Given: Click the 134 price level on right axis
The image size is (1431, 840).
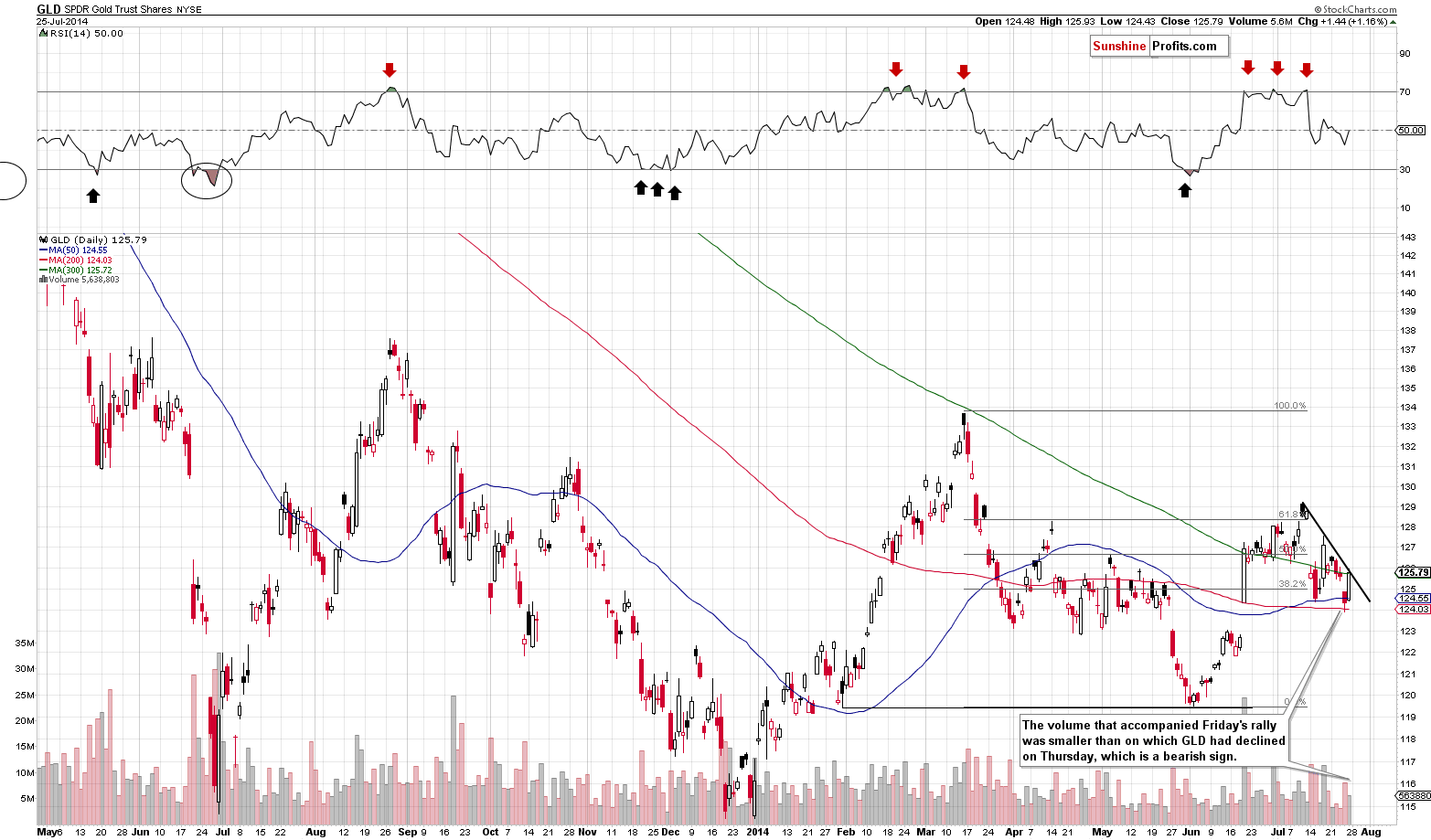Looking at the screenshot, I should click(1408, 407).
